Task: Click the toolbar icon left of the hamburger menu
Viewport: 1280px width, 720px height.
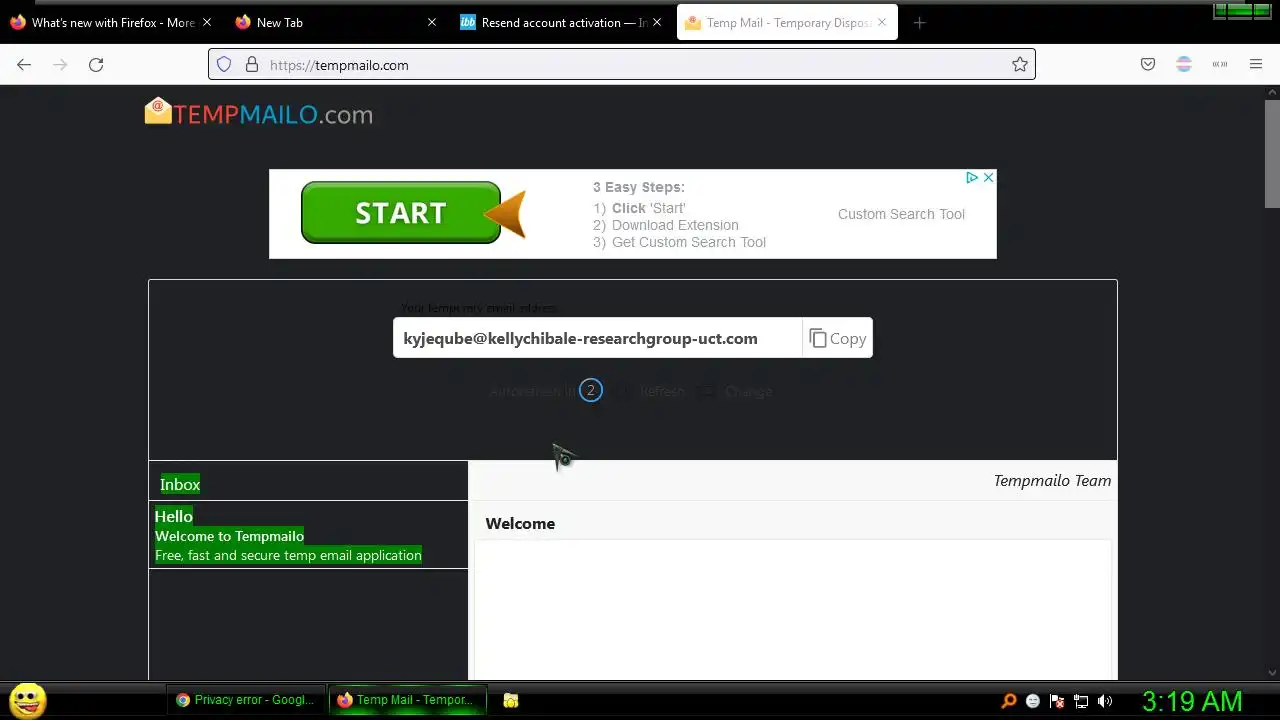Action: coord(1220,65)
